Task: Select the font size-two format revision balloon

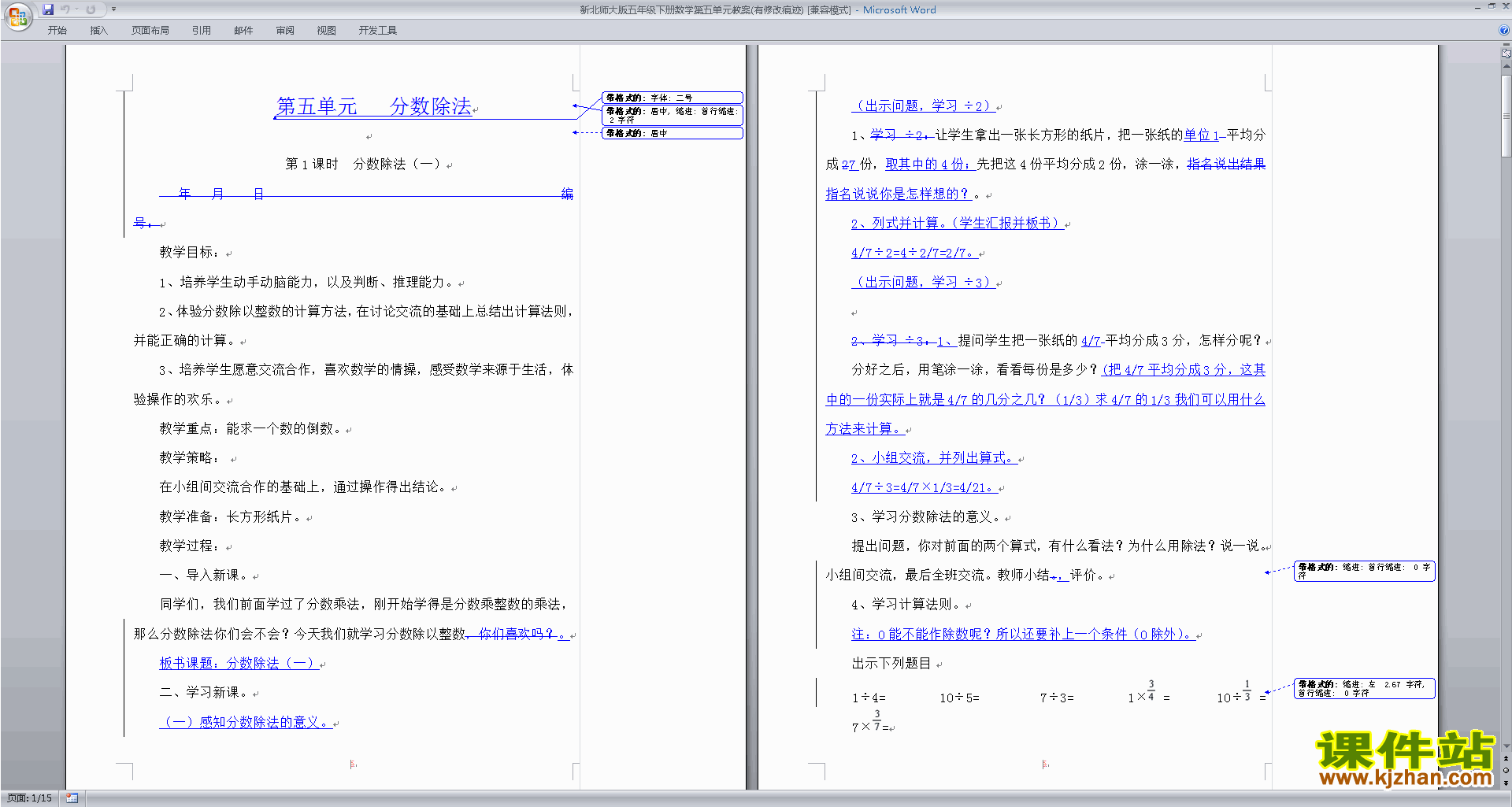Action: [672, 98]
